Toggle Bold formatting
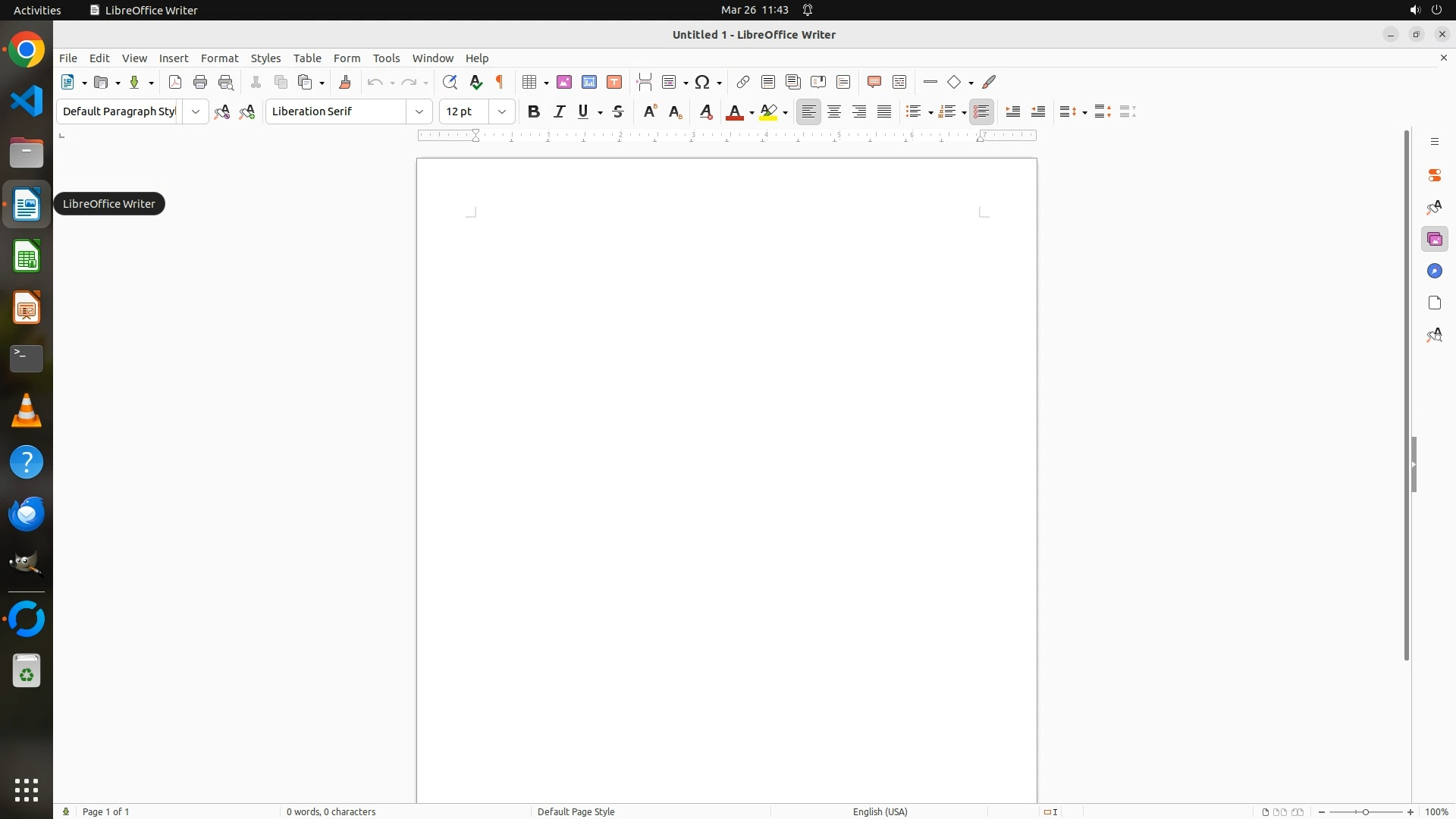The width and height of the screenshot is (1456, 819). click(x=534, y=111)
